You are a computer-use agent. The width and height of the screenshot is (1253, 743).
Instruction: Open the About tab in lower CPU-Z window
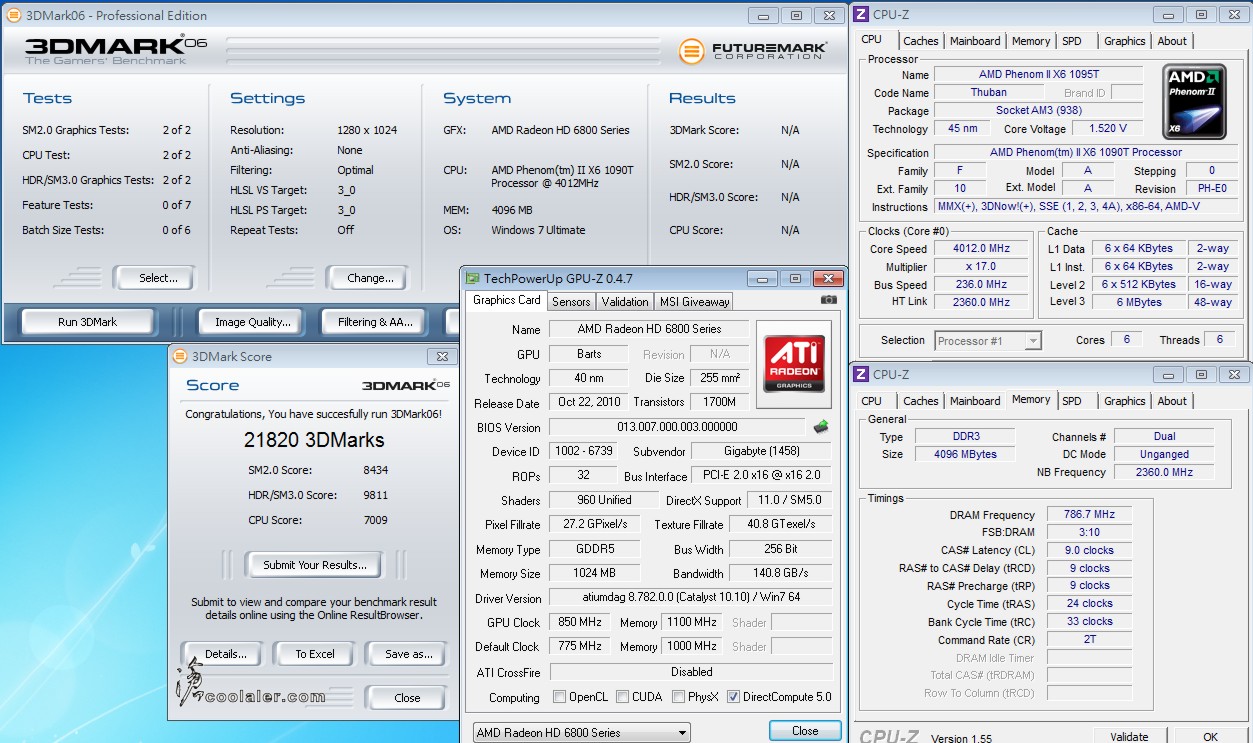point(1172,401)
